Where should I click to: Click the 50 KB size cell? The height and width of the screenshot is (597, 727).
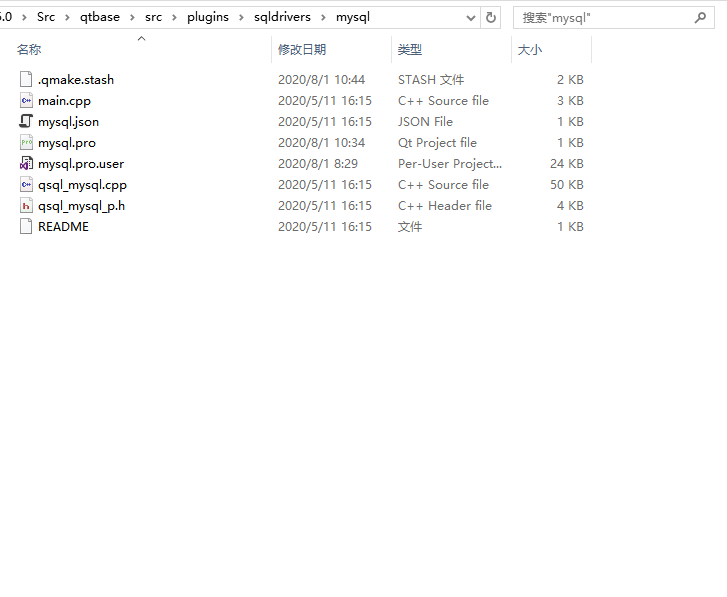pyautogui.click(x=567, y=184)
